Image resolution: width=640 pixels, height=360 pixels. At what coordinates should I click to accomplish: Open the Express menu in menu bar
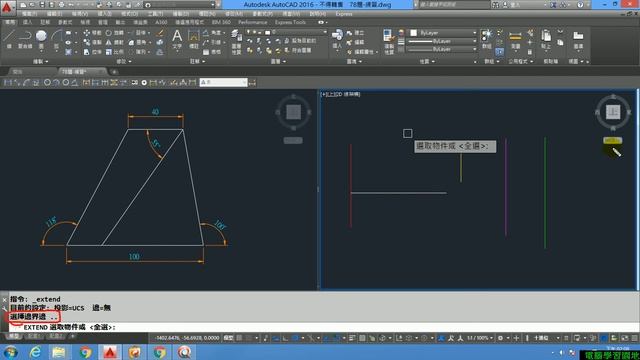point(344,14)
